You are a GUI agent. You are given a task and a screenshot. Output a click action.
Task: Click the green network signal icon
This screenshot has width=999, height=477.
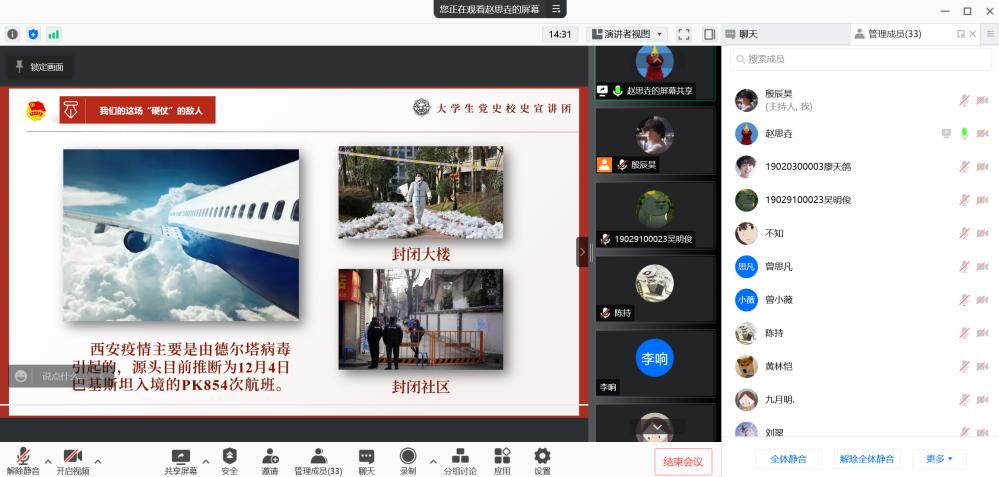53,34
